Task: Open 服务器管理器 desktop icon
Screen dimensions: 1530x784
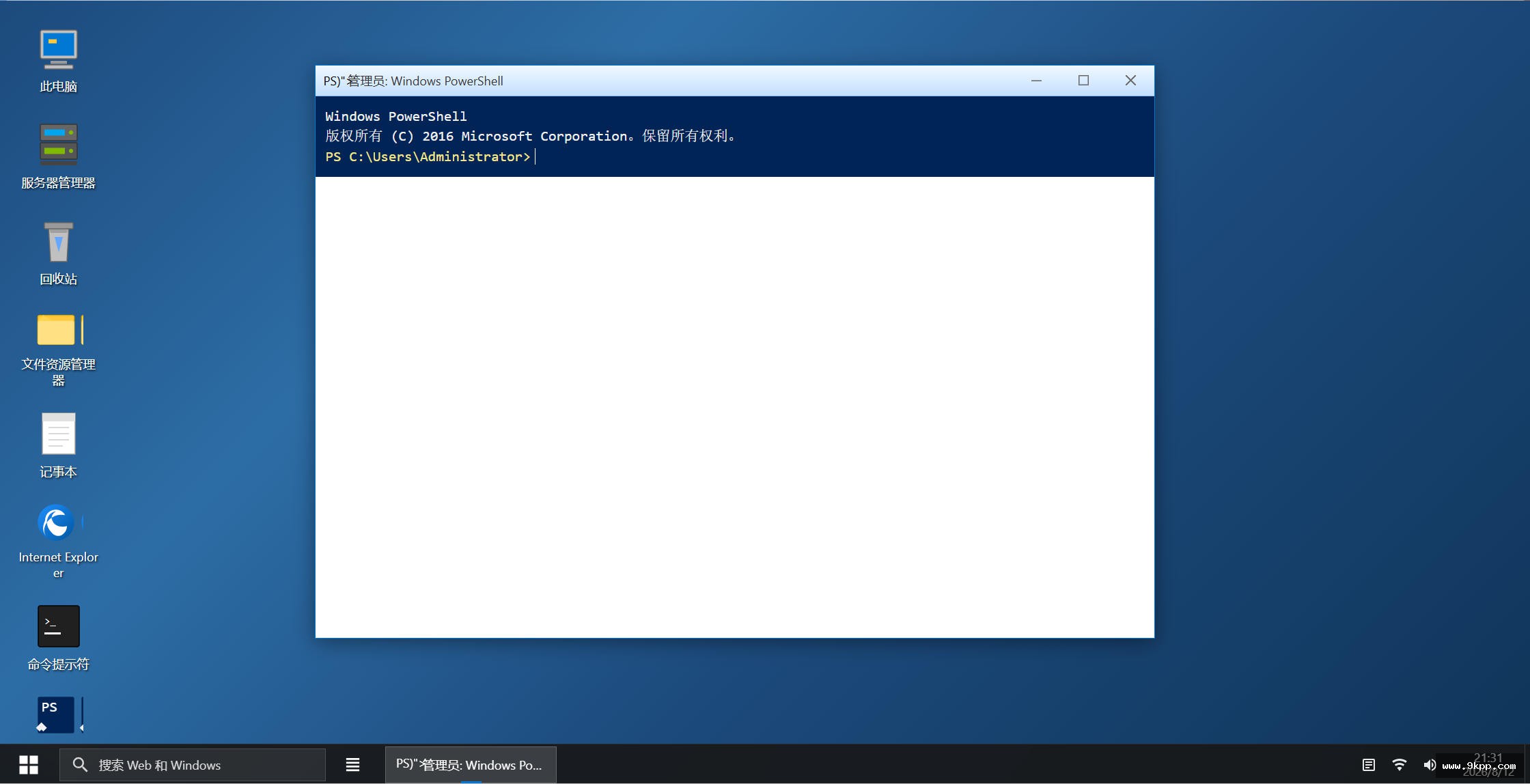Action: (x=58, y=156)
